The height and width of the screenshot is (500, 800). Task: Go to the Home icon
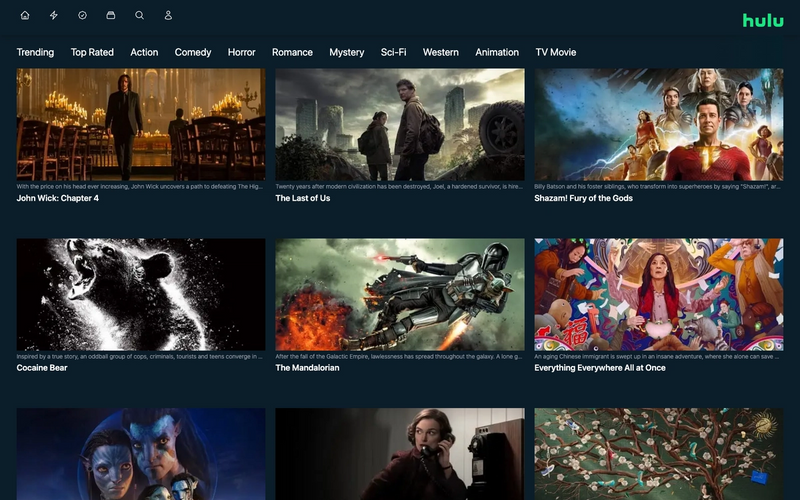(x=25, y=15)
